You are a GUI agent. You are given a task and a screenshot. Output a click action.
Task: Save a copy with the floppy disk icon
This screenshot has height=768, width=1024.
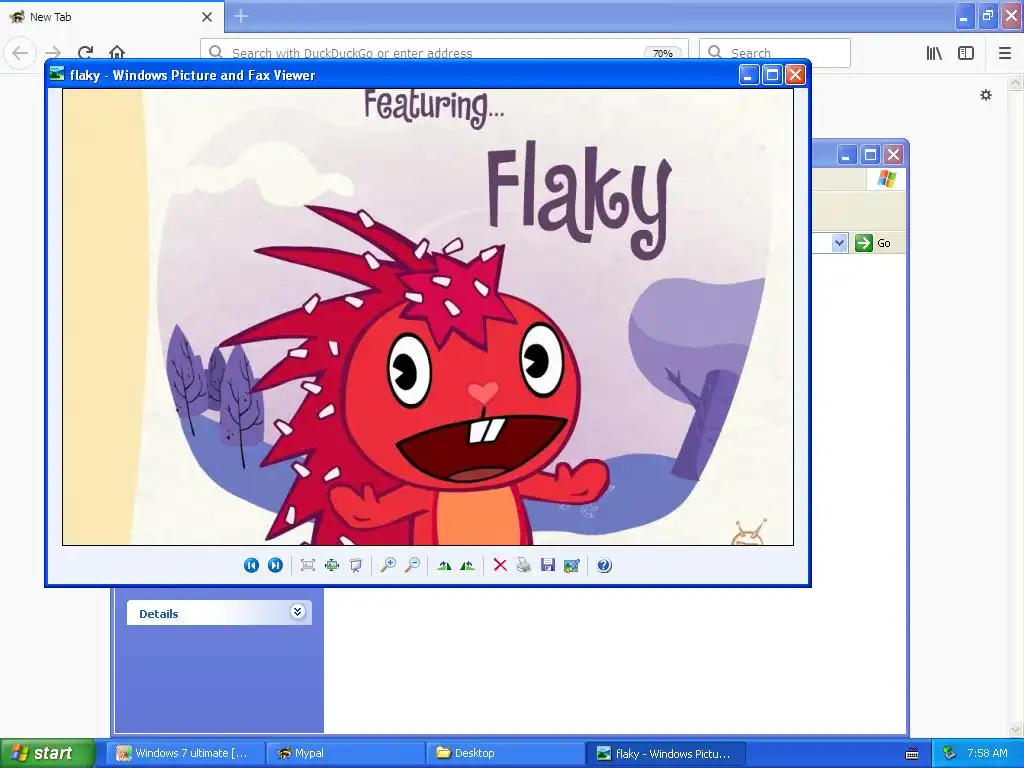tap(547, 566)
